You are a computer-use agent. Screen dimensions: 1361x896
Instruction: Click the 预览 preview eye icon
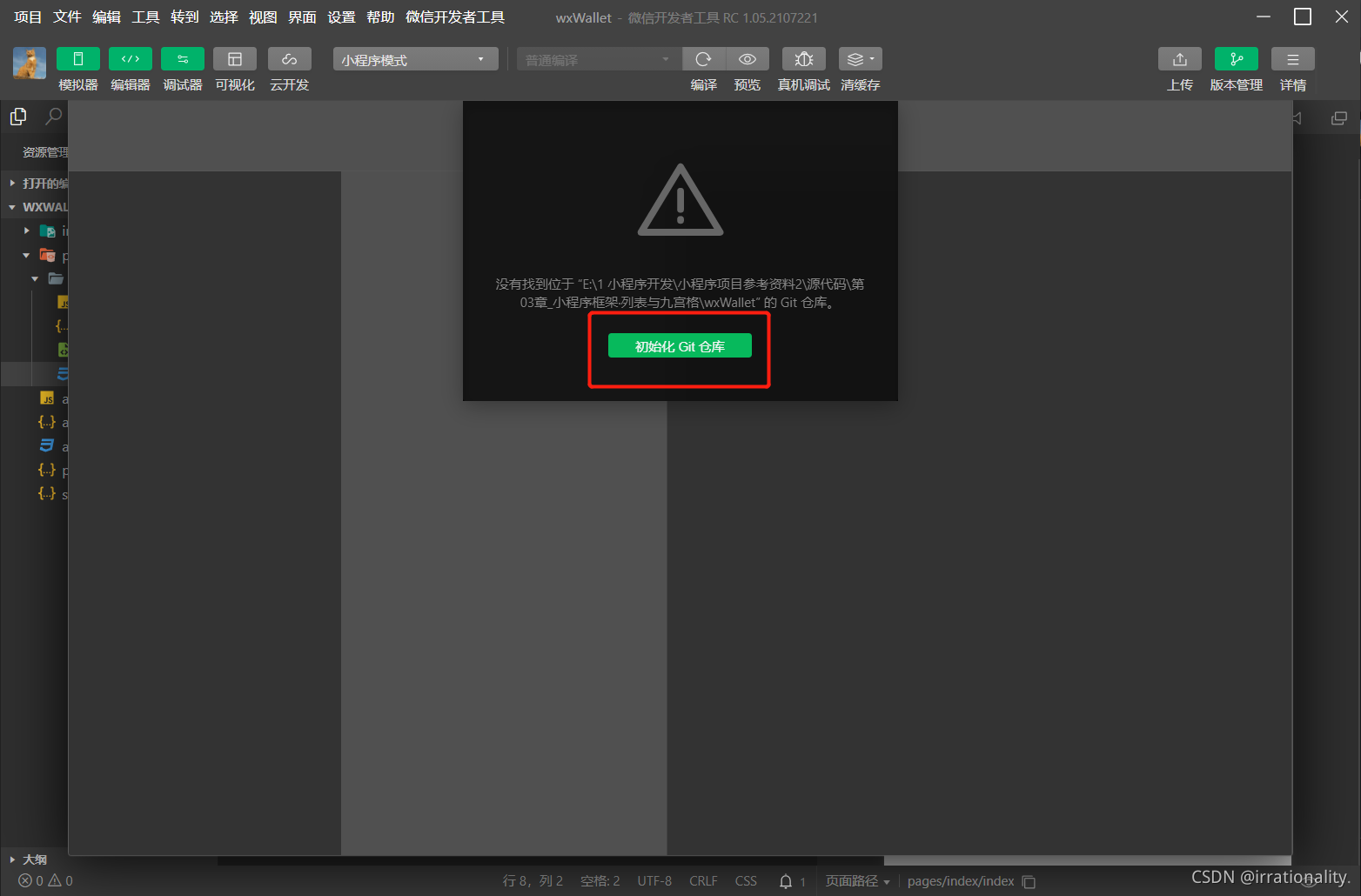[748, 59]
